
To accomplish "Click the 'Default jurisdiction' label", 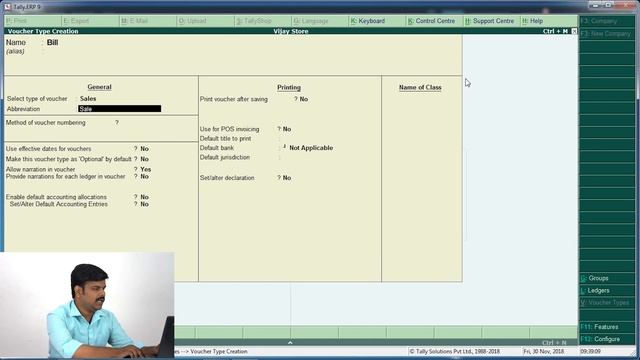I will [224, 157].
